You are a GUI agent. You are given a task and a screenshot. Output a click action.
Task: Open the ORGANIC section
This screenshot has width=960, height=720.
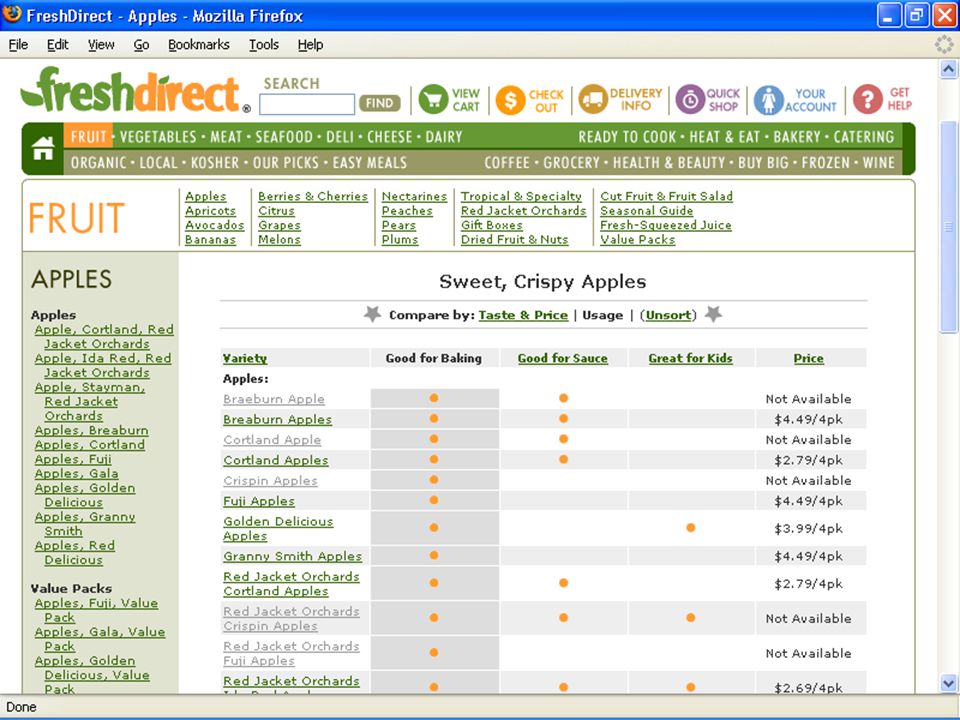click(99, 163)
